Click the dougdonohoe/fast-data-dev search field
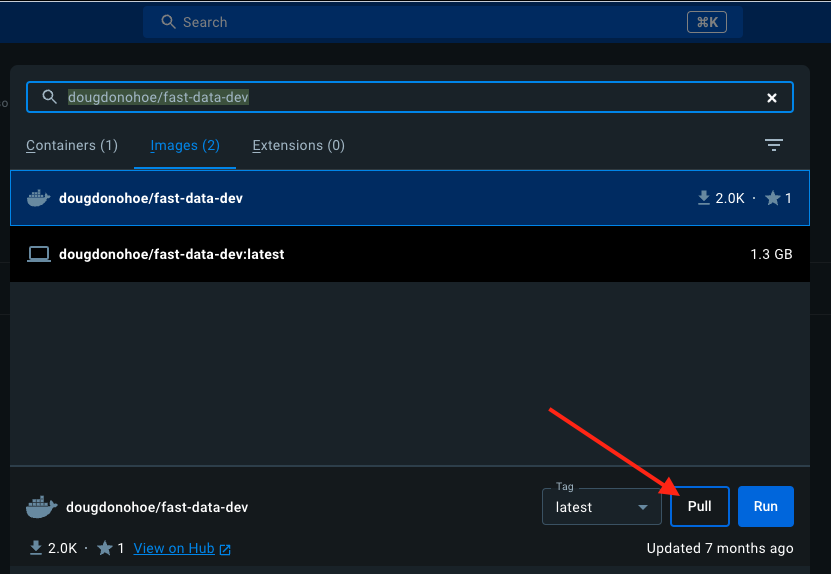The width and height of the screenshot is (831, 574). [x=410, y=97]
